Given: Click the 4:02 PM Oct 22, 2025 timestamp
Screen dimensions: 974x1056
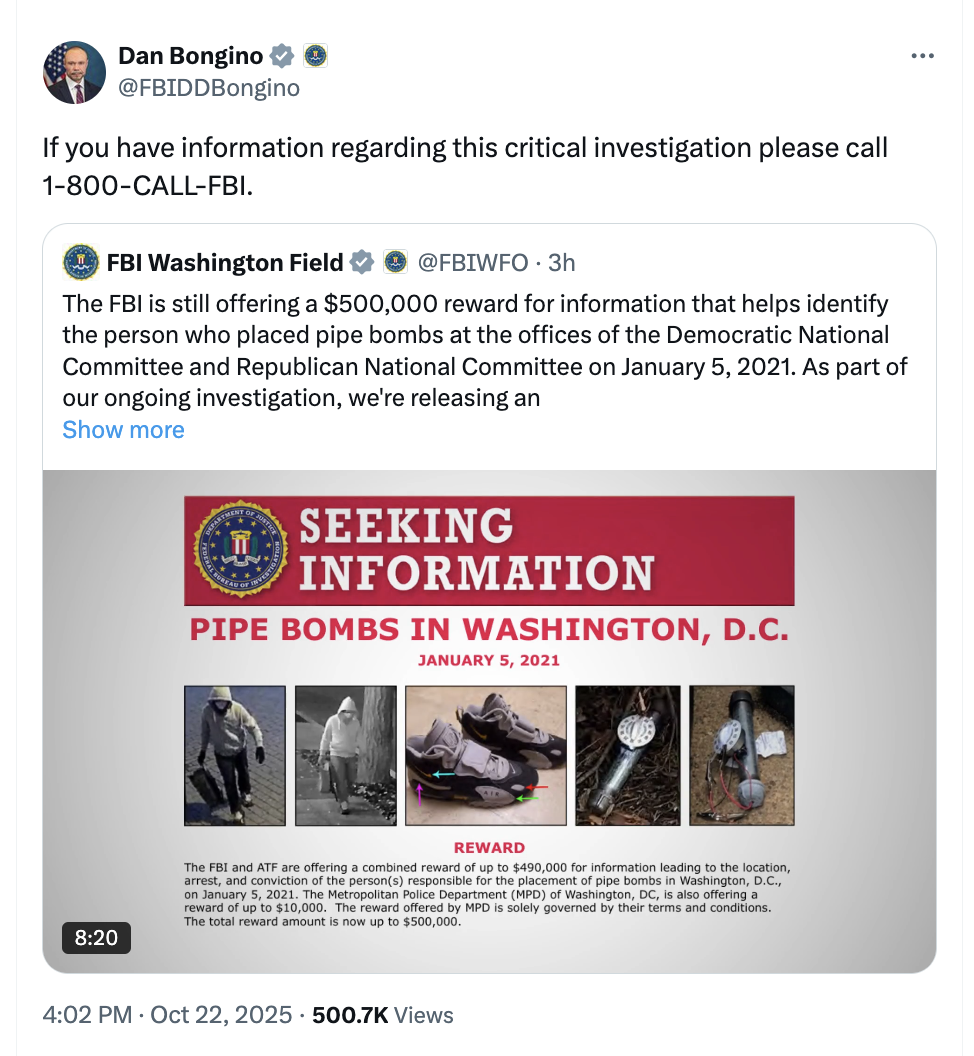Looking at the screenshot, I should point(167,1015).
